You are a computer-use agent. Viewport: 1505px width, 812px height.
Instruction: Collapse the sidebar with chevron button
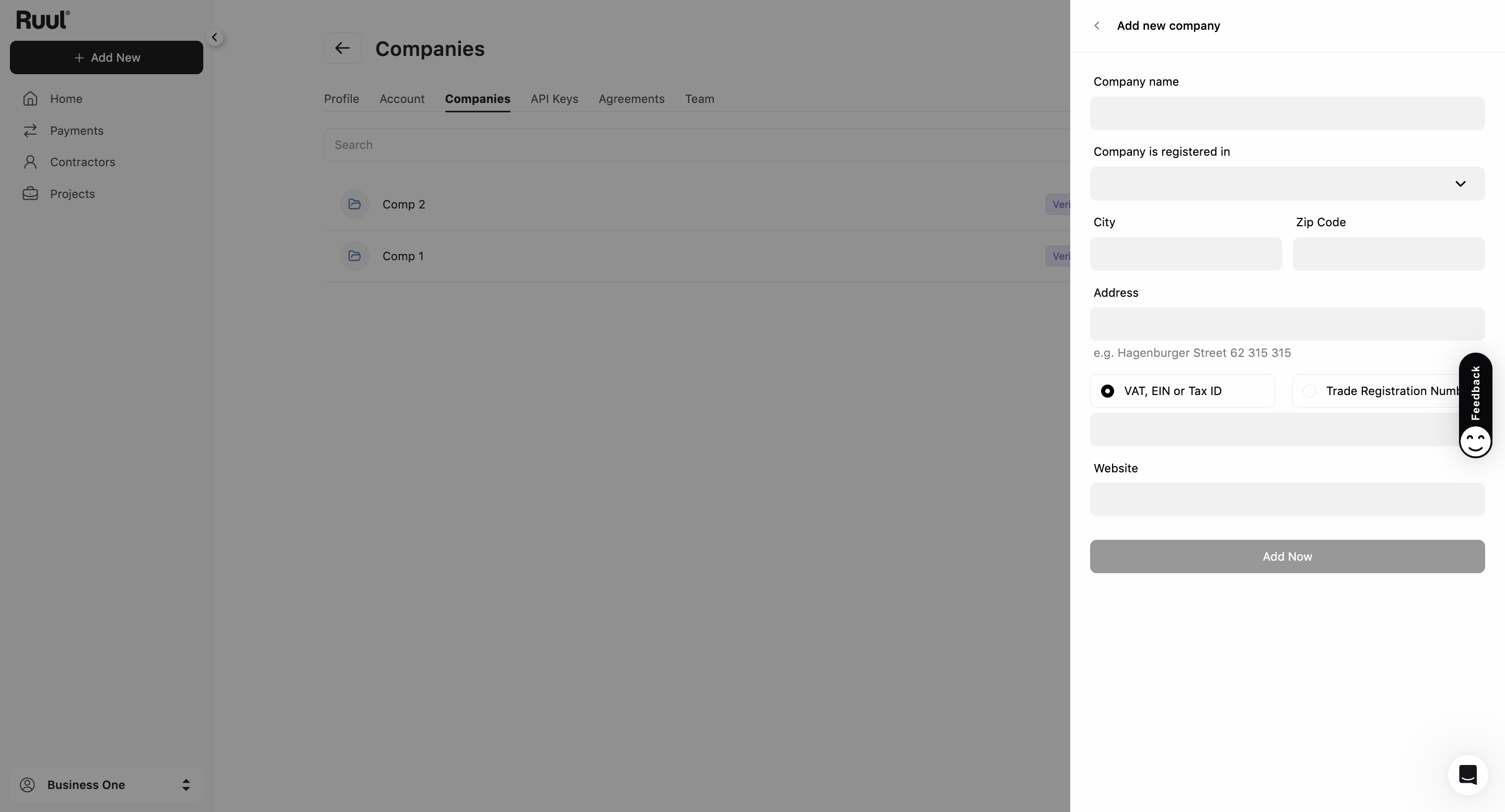point(214,38)
